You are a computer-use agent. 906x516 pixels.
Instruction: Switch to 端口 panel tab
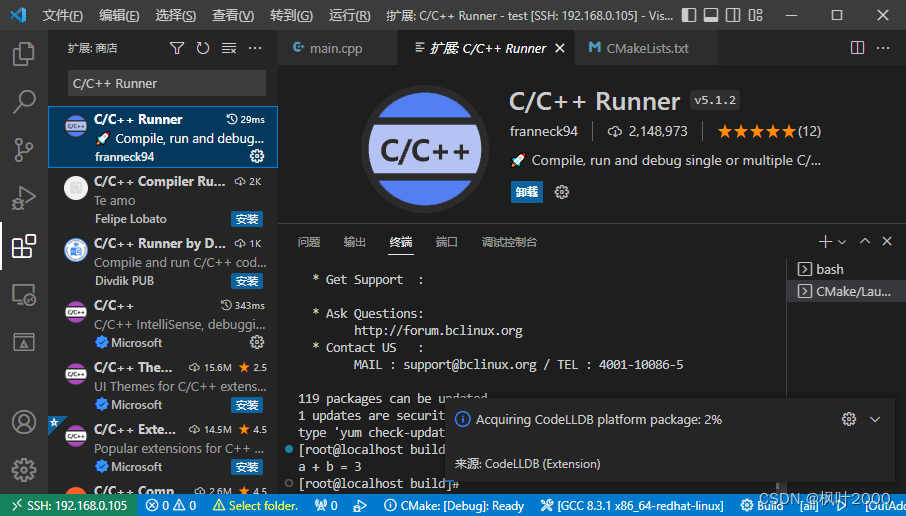coord(446,242)
